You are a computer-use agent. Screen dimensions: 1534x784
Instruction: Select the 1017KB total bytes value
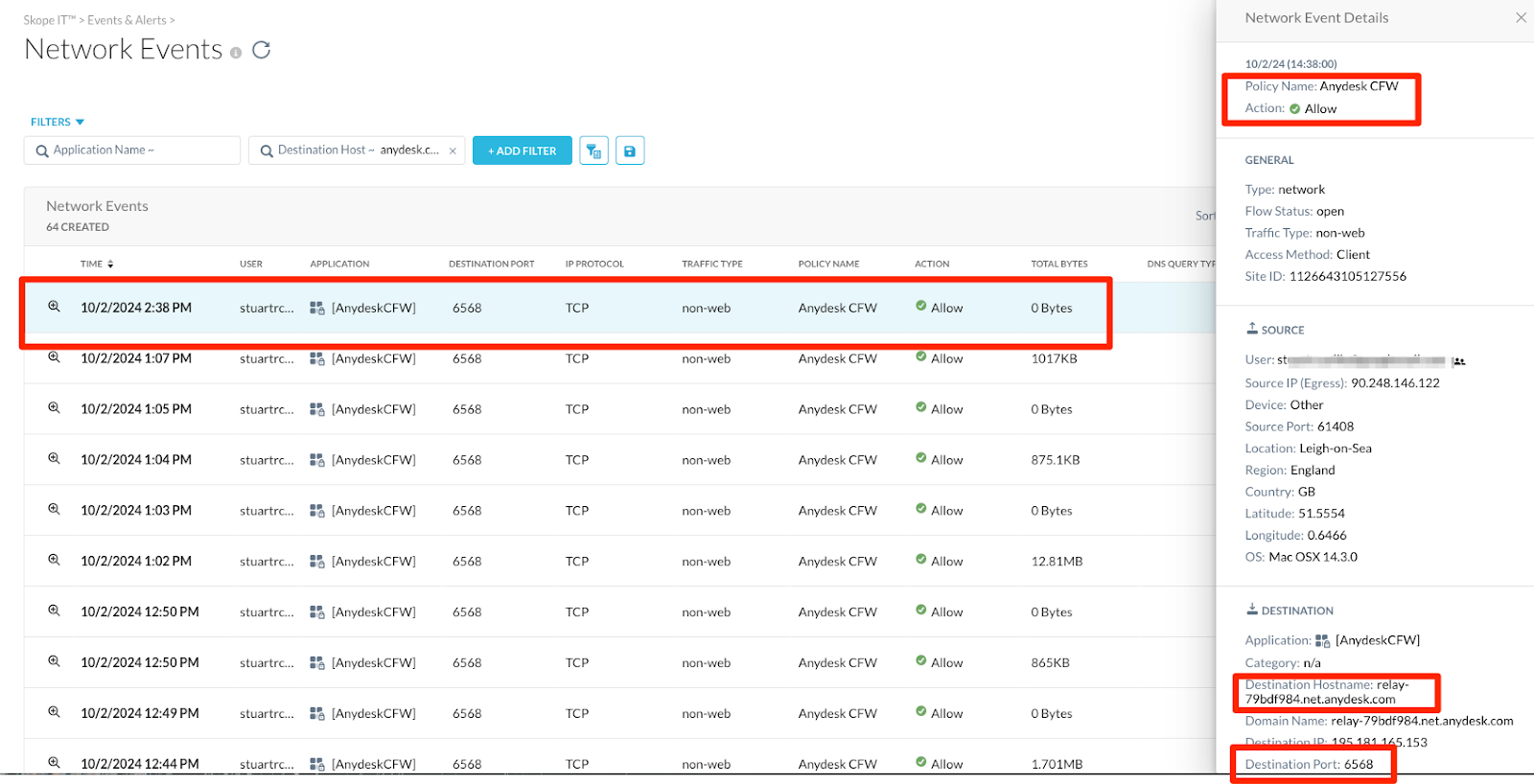(1054, 358)
